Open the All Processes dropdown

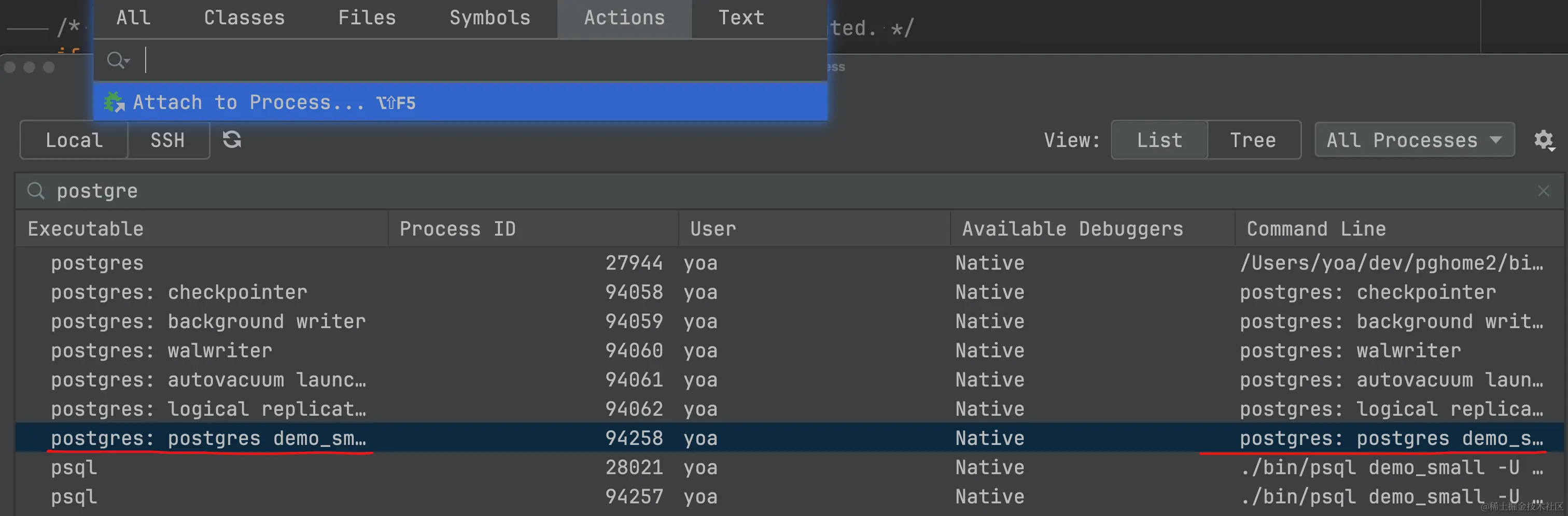pyautogui.click(x=1413, y=140)
